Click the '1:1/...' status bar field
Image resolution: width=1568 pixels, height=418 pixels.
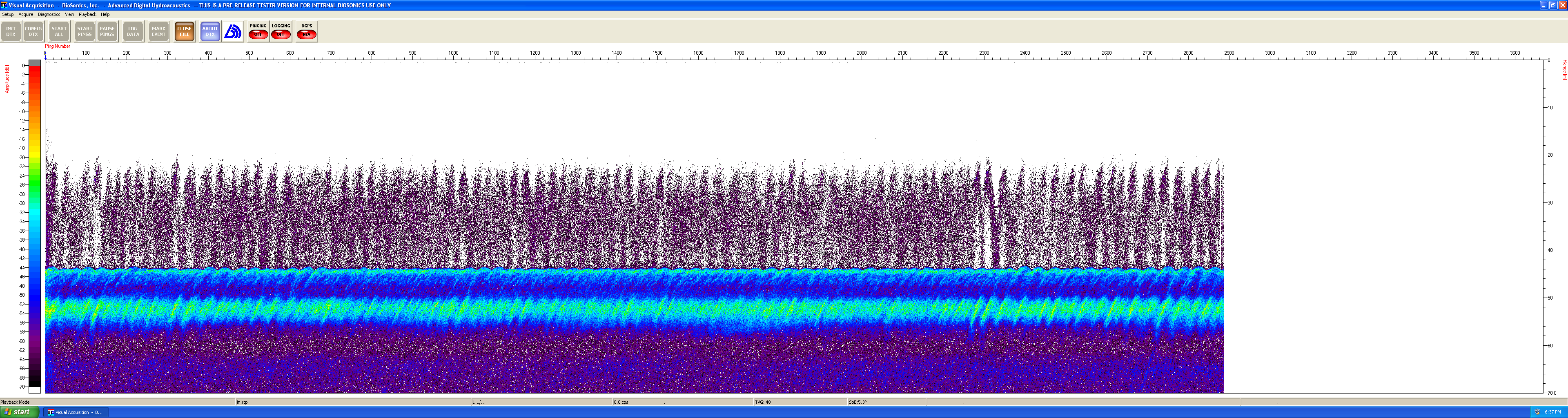(x=479, y=402)
